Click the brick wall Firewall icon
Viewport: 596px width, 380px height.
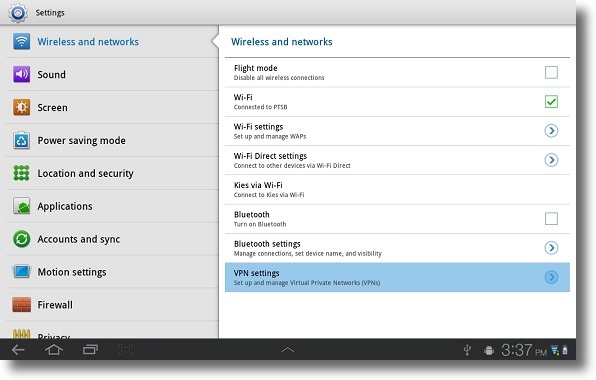click(22, 305)
